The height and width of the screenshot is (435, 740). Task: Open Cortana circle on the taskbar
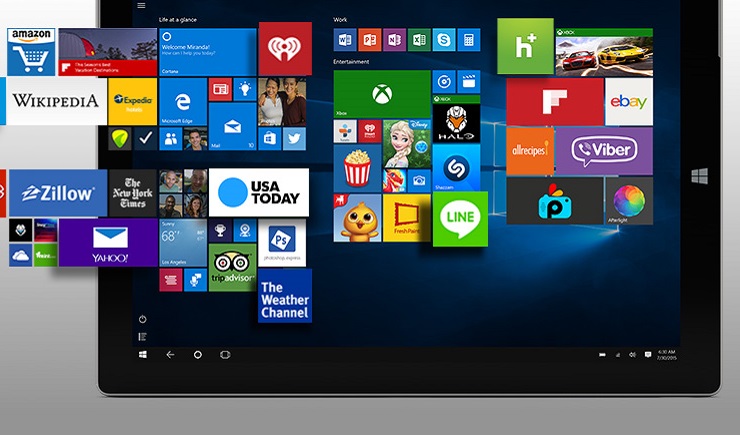tap(198, 354)
